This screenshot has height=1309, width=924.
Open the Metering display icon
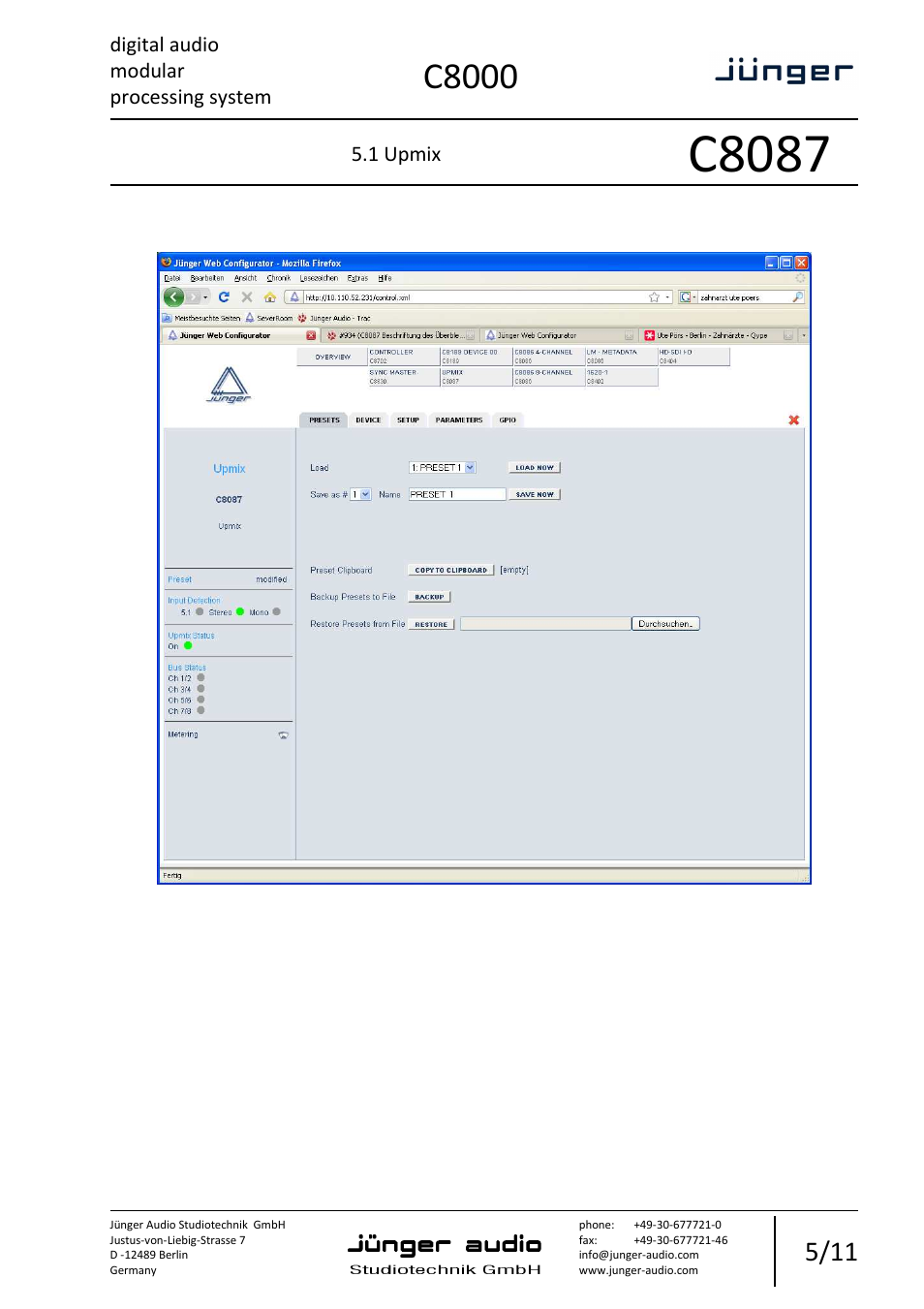pos(283,735)
